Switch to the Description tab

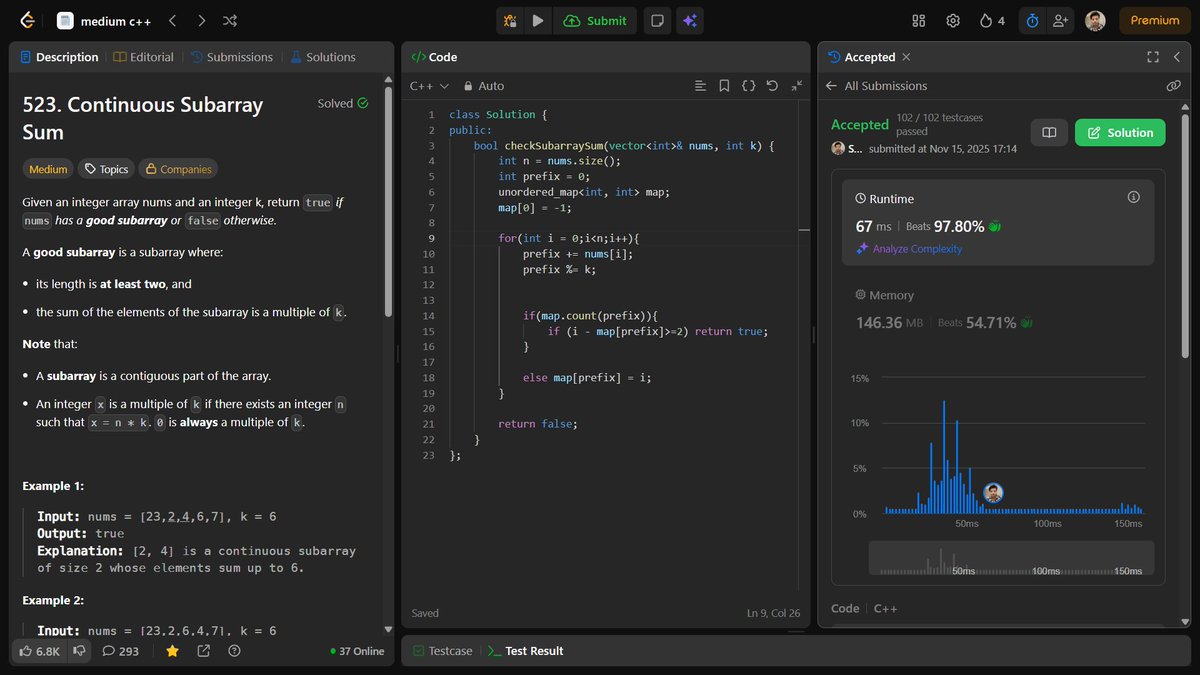tap(59, 57)
